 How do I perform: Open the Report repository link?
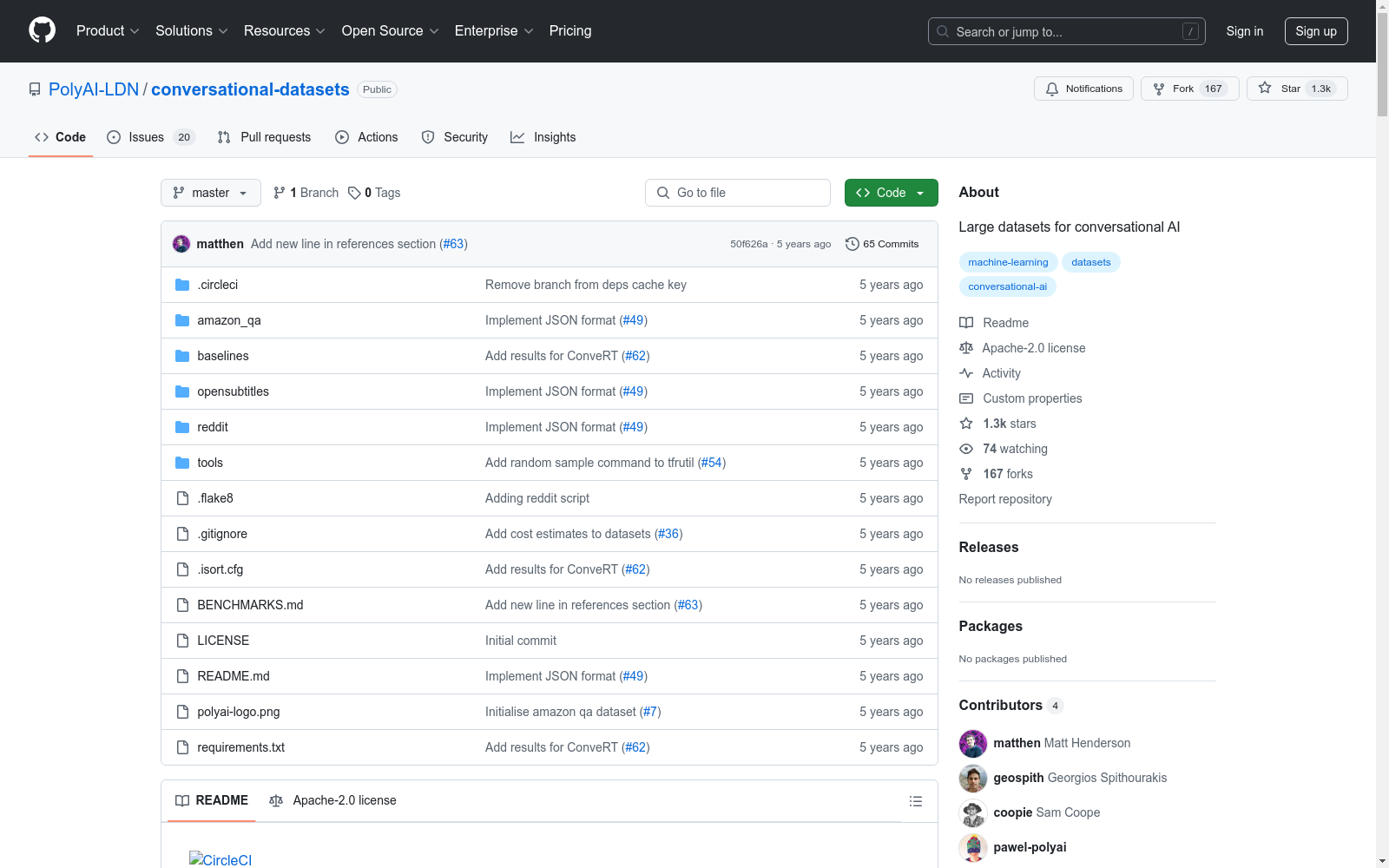[x=1005, y=499]
